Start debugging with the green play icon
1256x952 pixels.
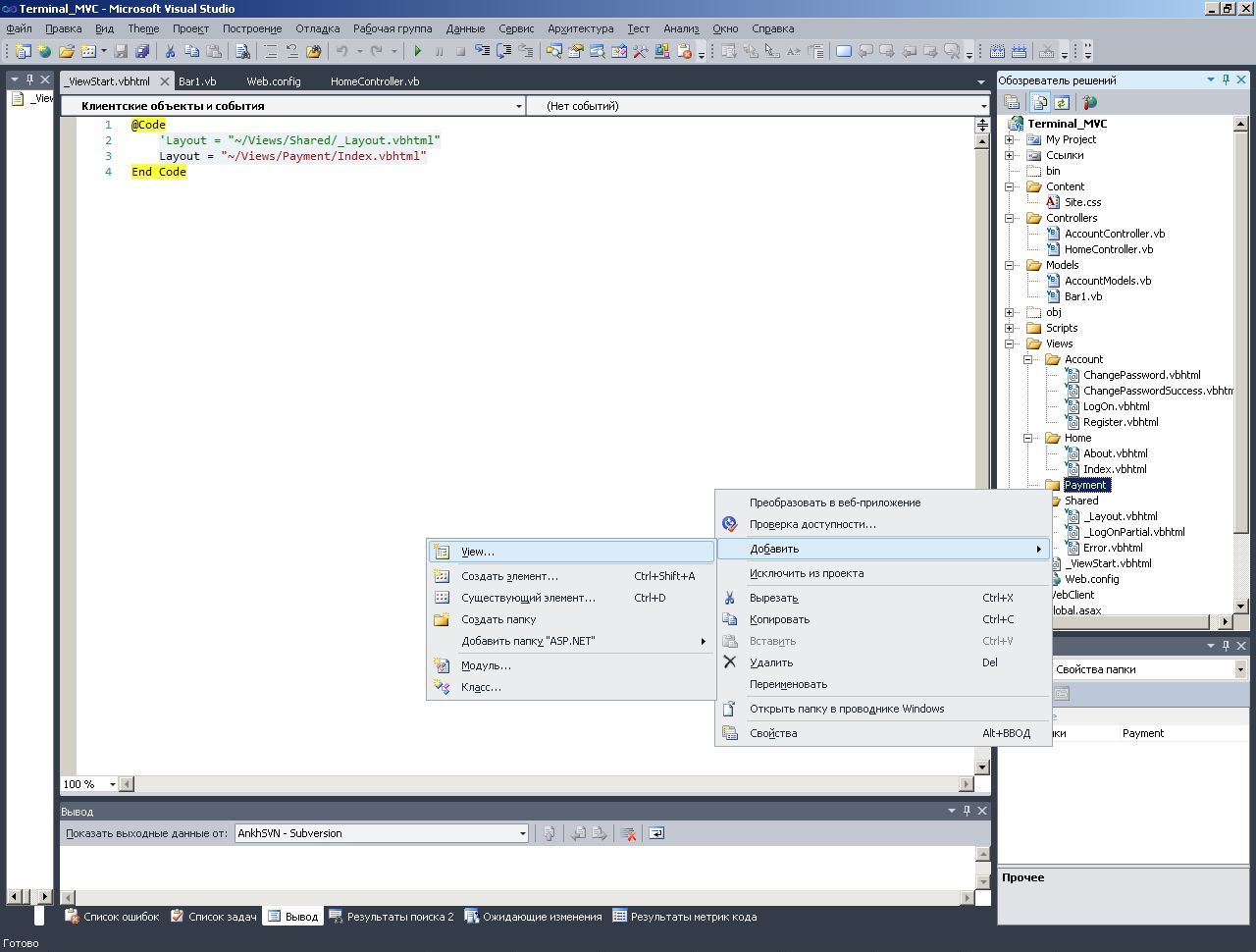click(x=418, y=51)
